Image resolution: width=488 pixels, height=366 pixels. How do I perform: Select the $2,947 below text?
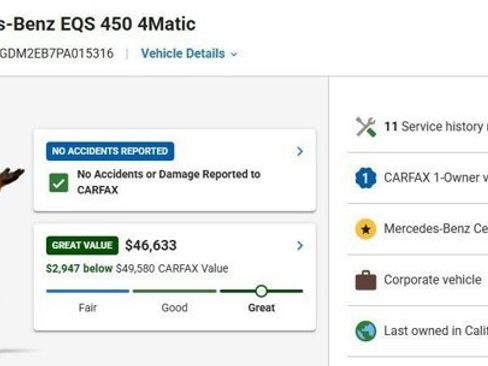(79, 268)
